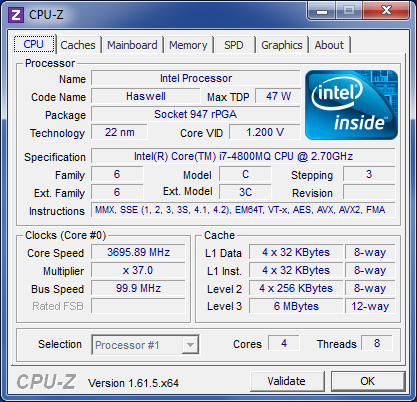Expand the Processor #1 selection dropdown arrow
The image size is (417, 402).
(x=190, y=345)
